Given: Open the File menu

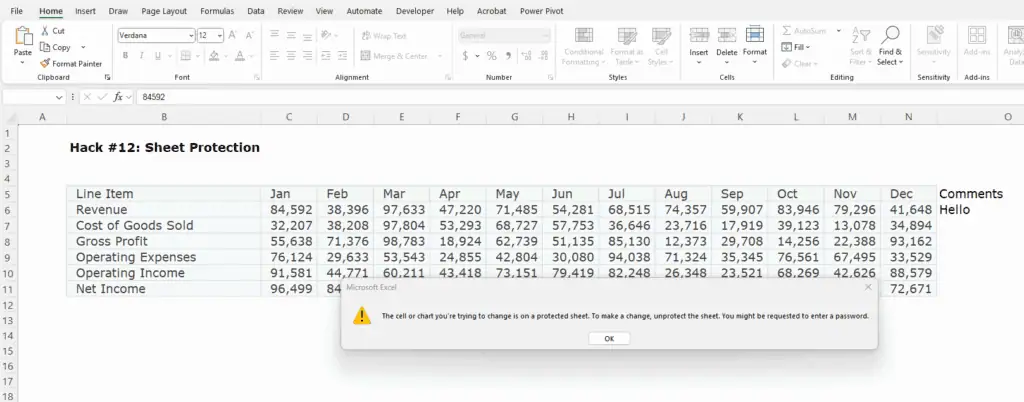Looking at the screenshot, I should click(16, 11).
